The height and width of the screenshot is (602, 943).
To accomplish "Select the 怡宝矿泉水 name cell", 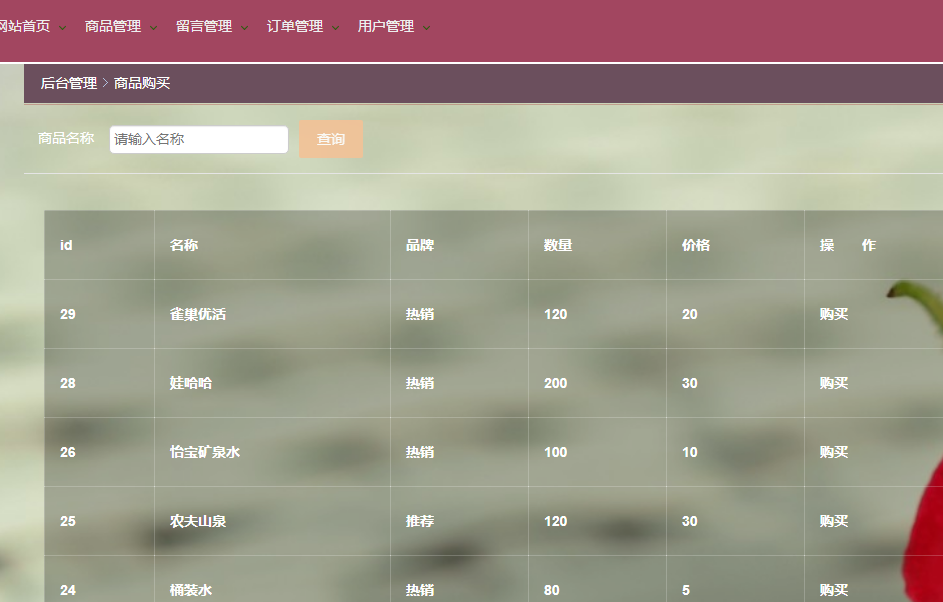I will (204, 452).
